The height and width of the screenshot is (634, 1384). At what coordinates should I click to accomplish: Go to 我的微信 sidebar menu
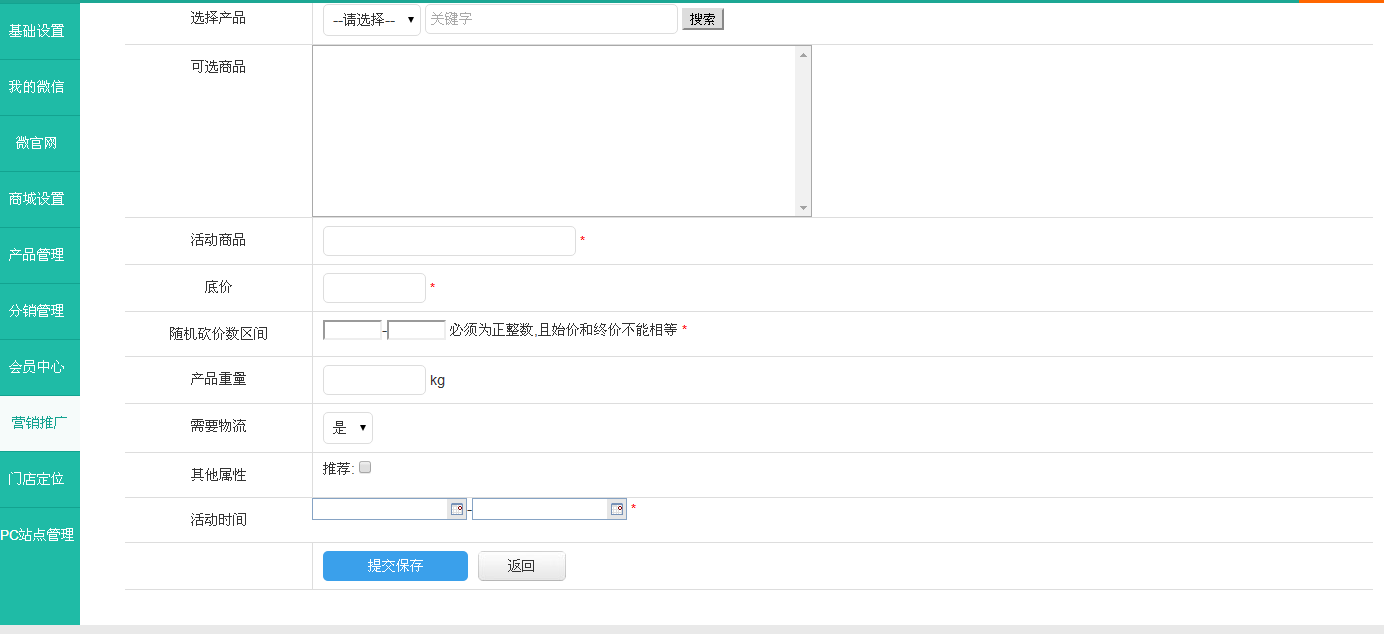[x=37, y=87]
